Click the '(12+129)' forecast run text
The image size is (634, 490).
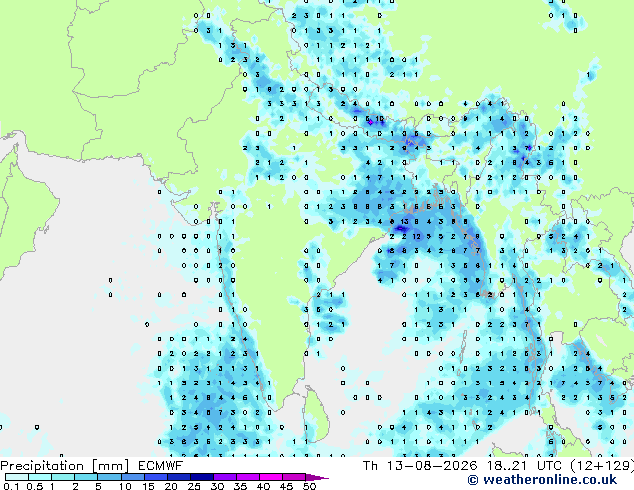(x=602, y=466)
